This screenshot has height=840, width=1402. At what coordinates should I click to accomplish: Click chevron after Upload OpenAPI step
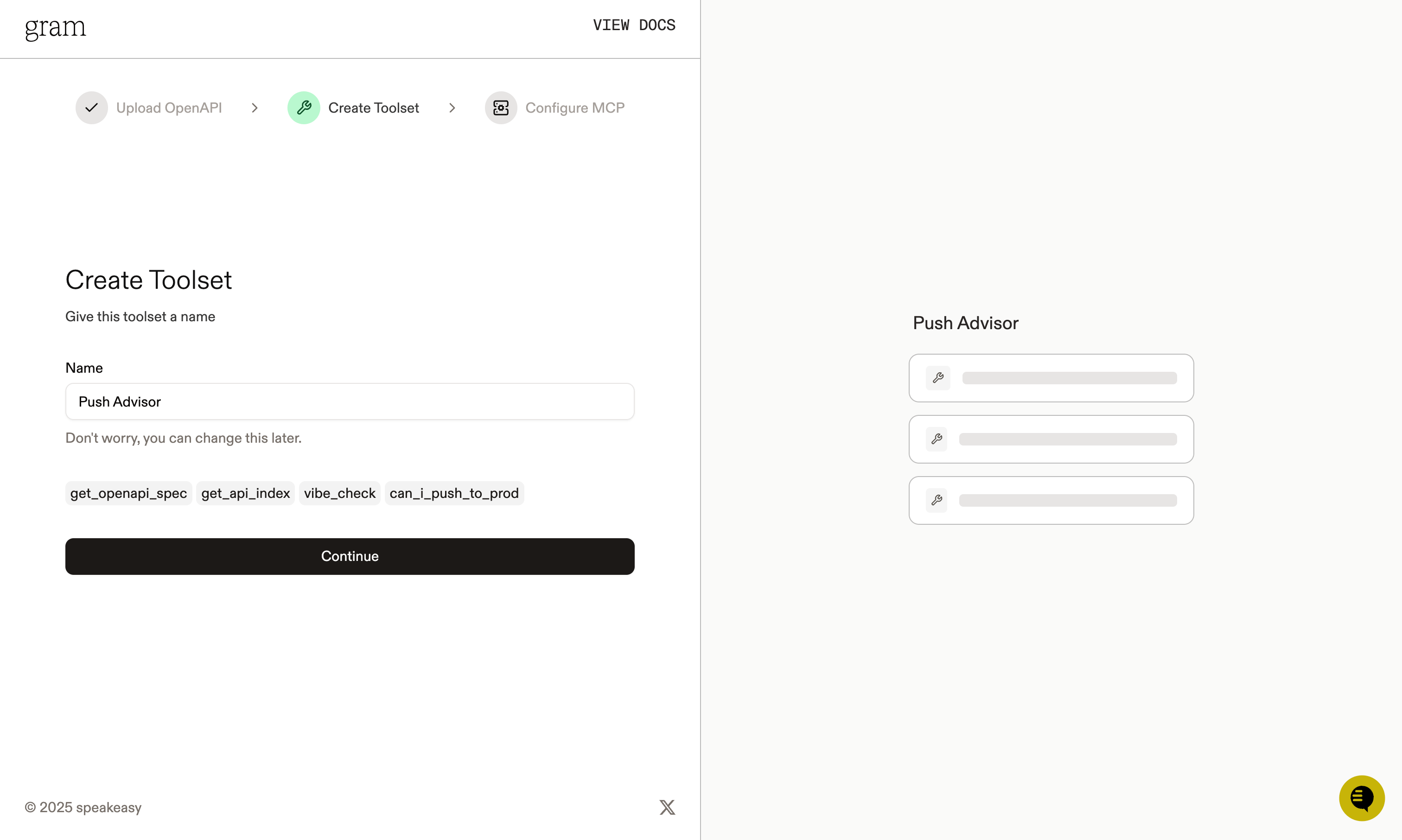(255, 108)
